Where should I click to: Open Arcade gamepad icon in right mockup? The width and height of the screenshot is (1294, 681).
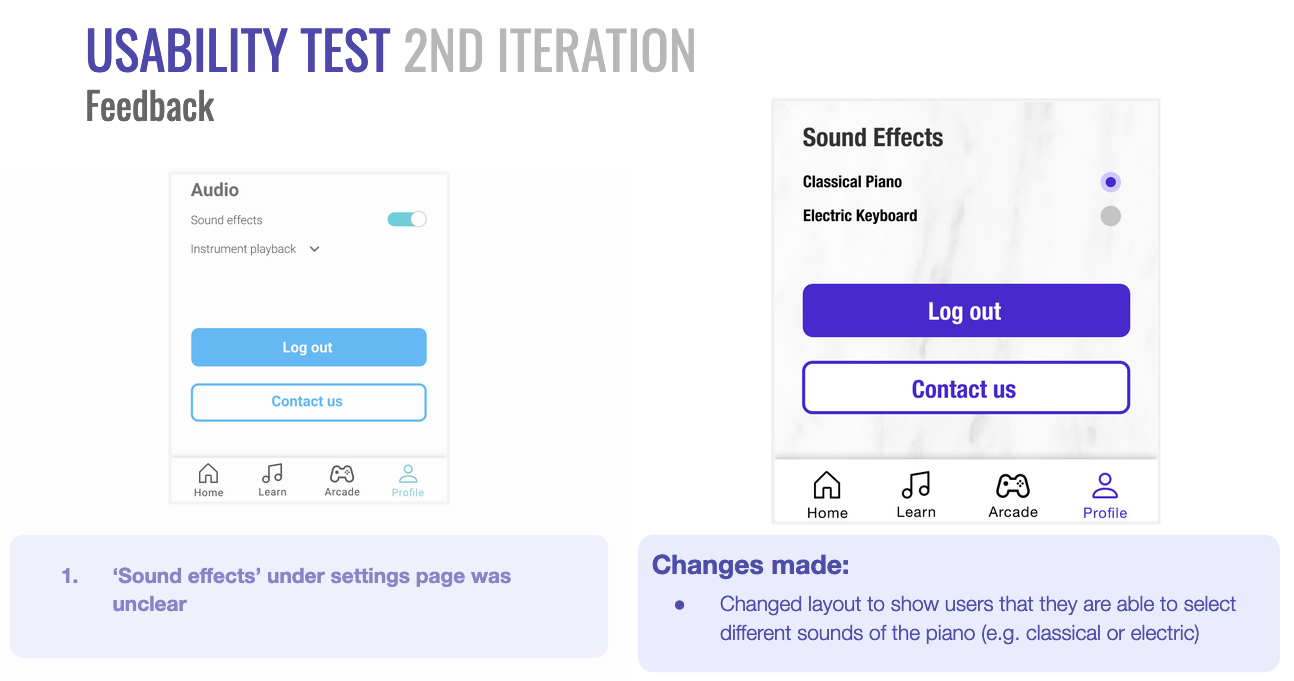point(1013,486)
